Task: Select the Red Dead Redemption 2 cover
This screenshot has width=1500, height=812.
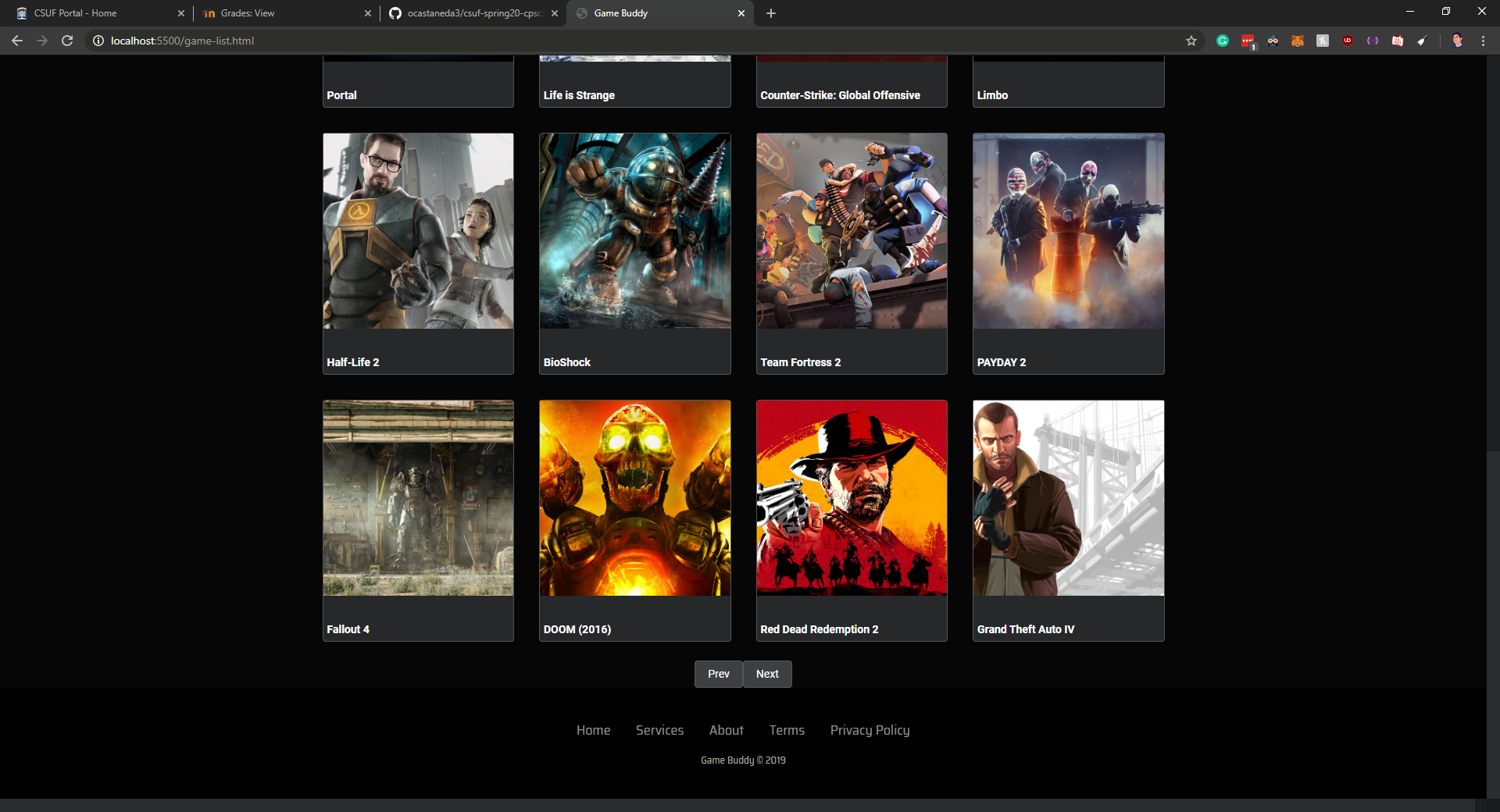Action: pos(852,498)
